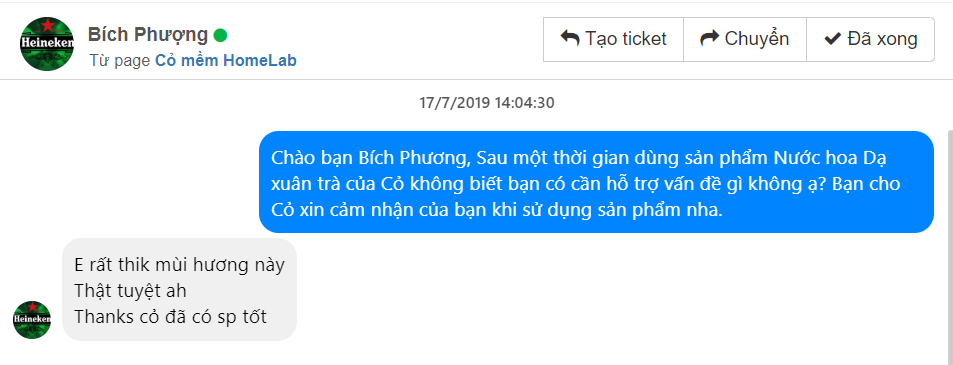Screen dimensions: 953x365
Task: Click the line "Thật tuyệt ah"
Action: (x=130, y=291)
